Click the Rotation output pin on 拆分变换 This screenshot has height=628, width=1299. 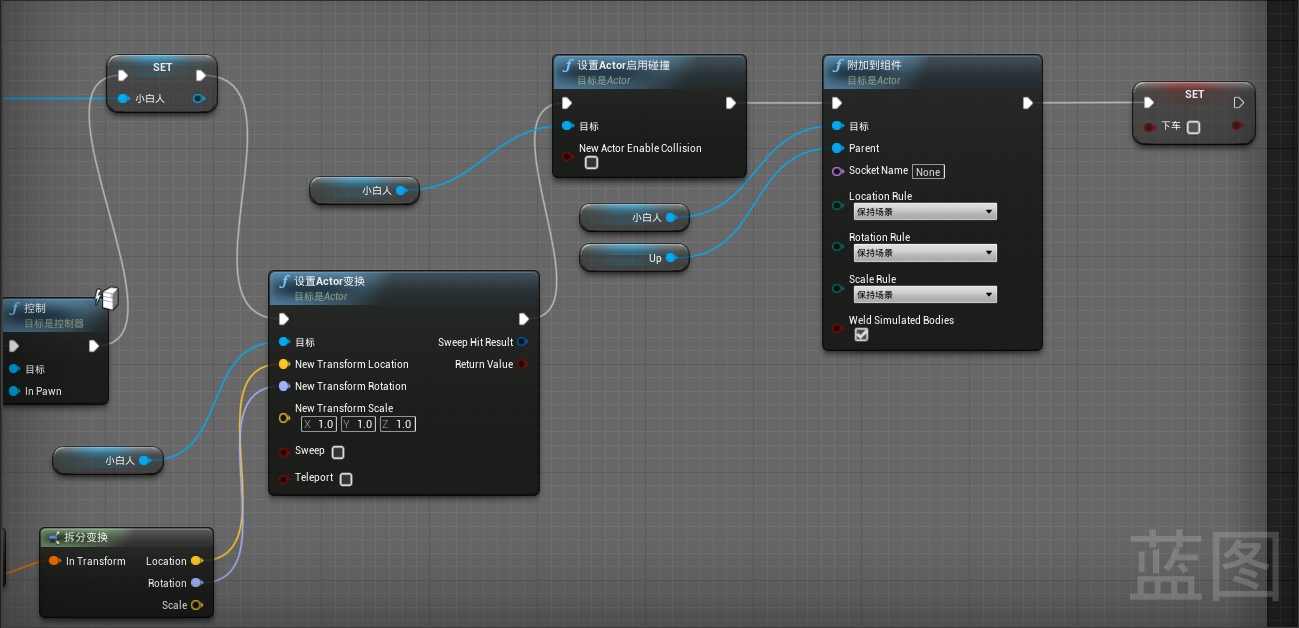[197, 583]
